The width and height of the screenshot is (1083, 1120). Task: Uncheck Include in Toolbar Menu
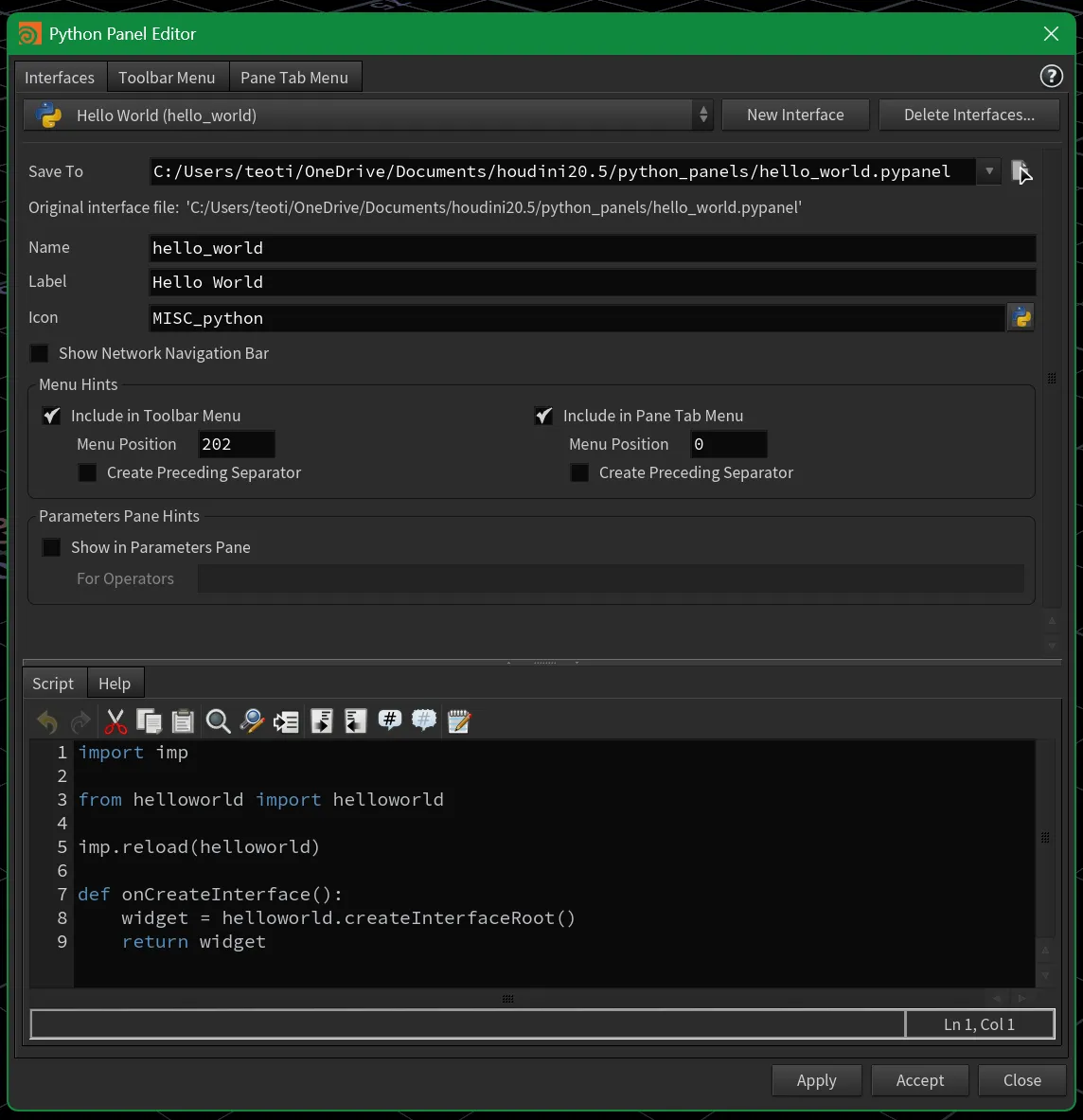coord(50,415)
